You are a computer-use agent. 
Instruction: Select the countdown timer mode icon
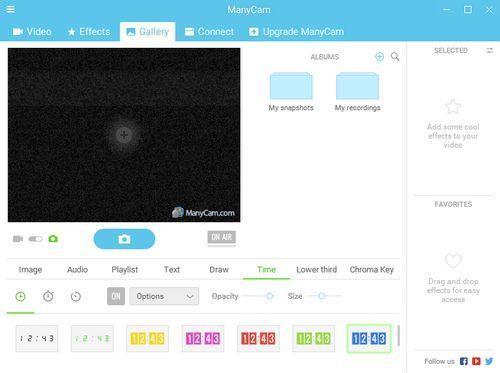pos(76,296)
